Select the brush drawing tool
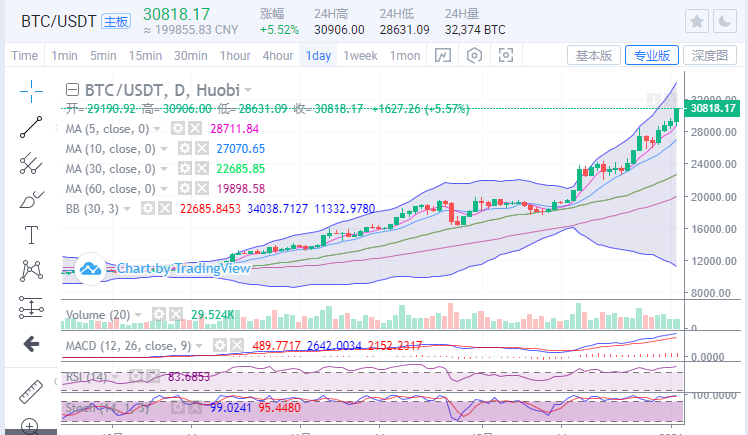Screen dimensions: 748x435 point(31,199)
